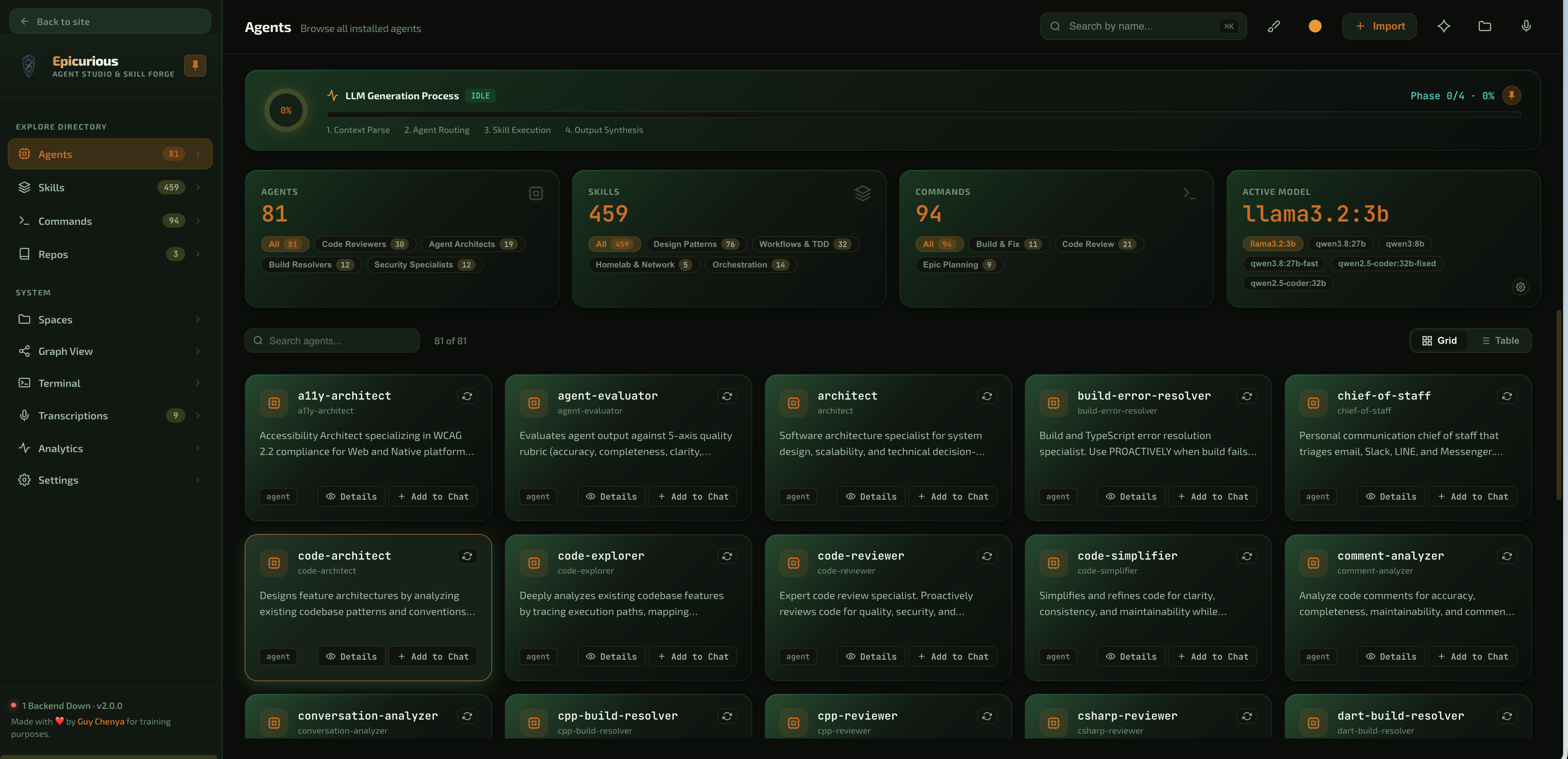Expand Terminal sidebar chevron
The image size is (1568, 759).
[198, 382]
